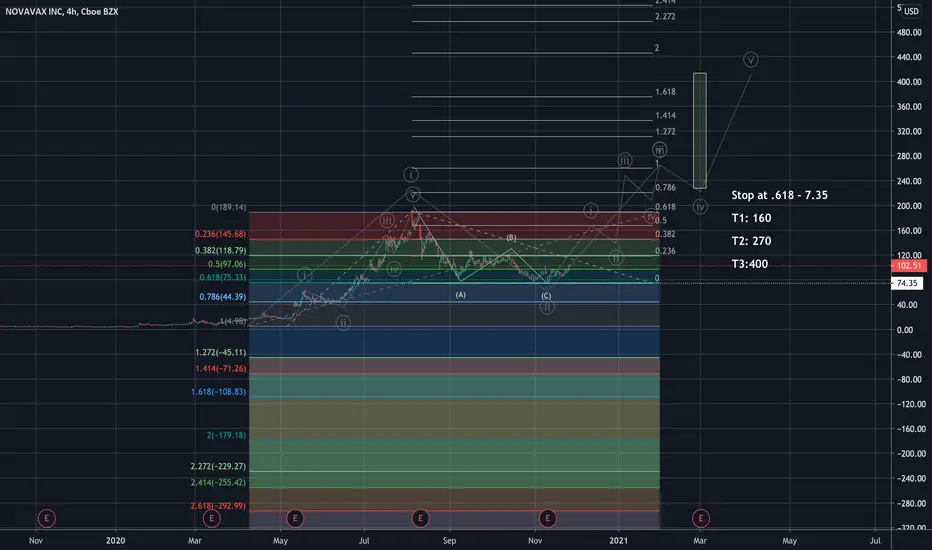
Task: Click the white 74.35 price line label
Action: 906,283
